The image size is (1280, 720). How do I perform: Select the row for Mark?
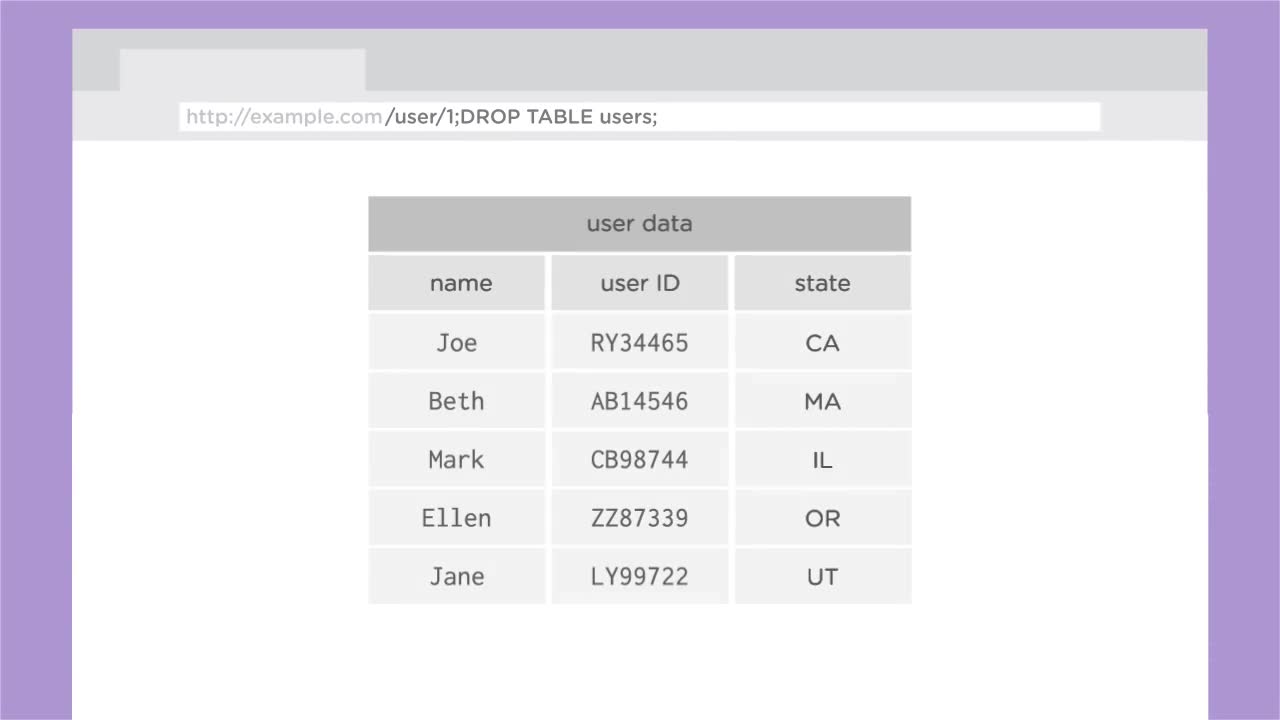pos(456,459)
